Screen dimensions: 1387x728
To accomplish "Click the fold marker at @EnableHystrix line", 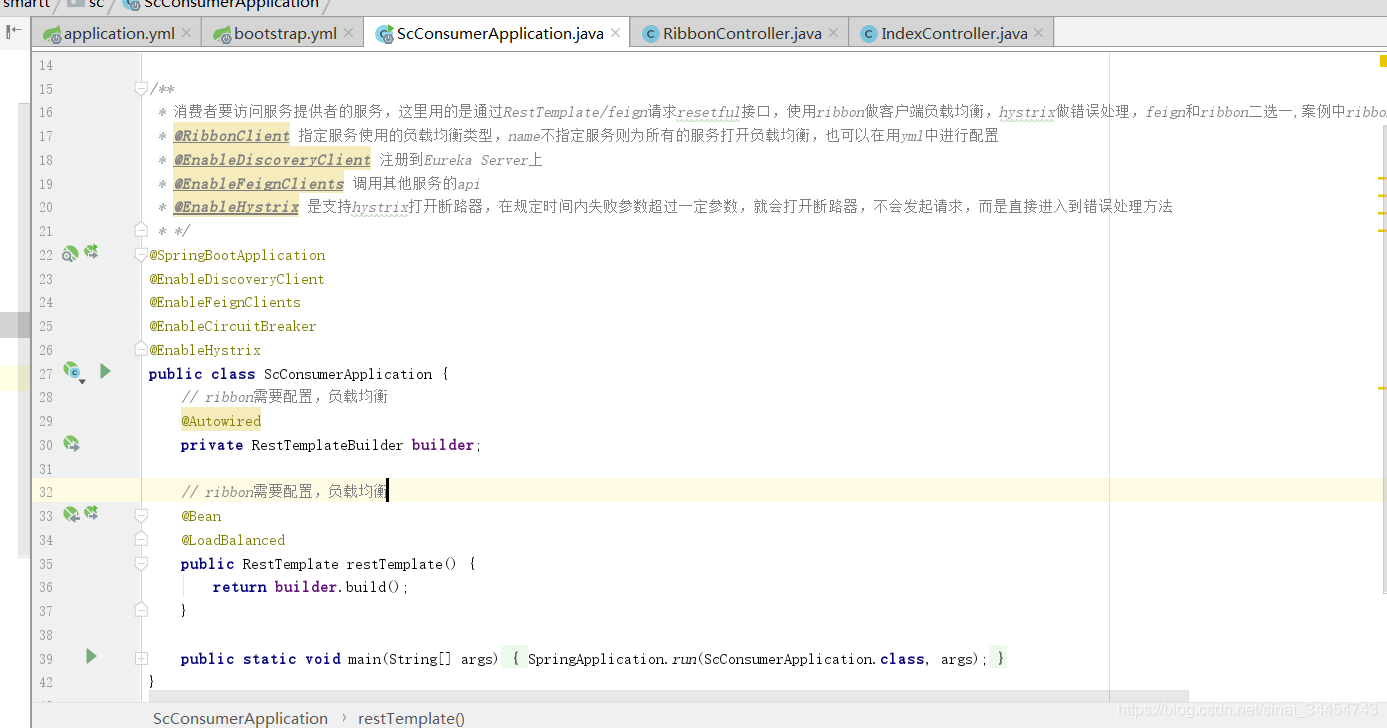I will 141,350.
